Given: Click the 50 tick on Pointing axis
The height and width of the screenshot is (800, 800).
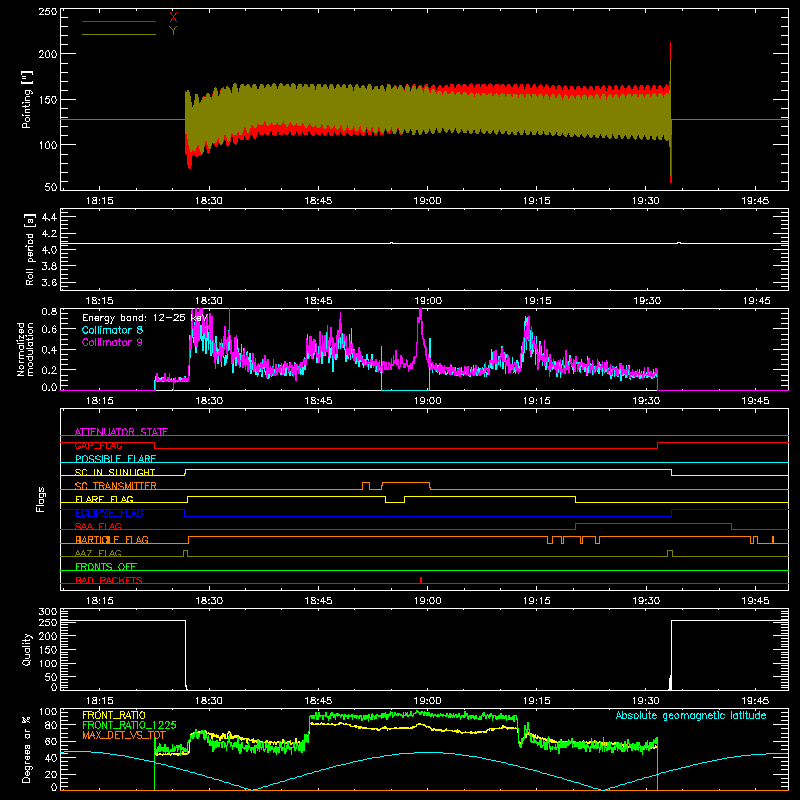Looking at the screenshot, I should click(x=51, y=187).
